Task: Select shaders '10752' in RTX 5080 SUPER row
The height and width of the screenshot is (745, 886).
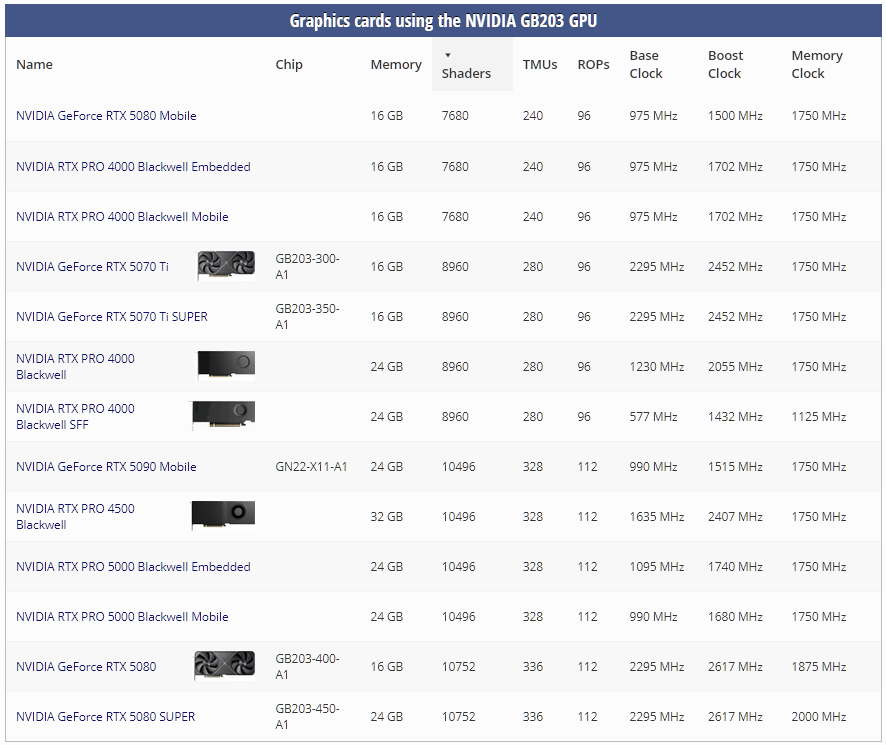Action: [x=458, y=717]
